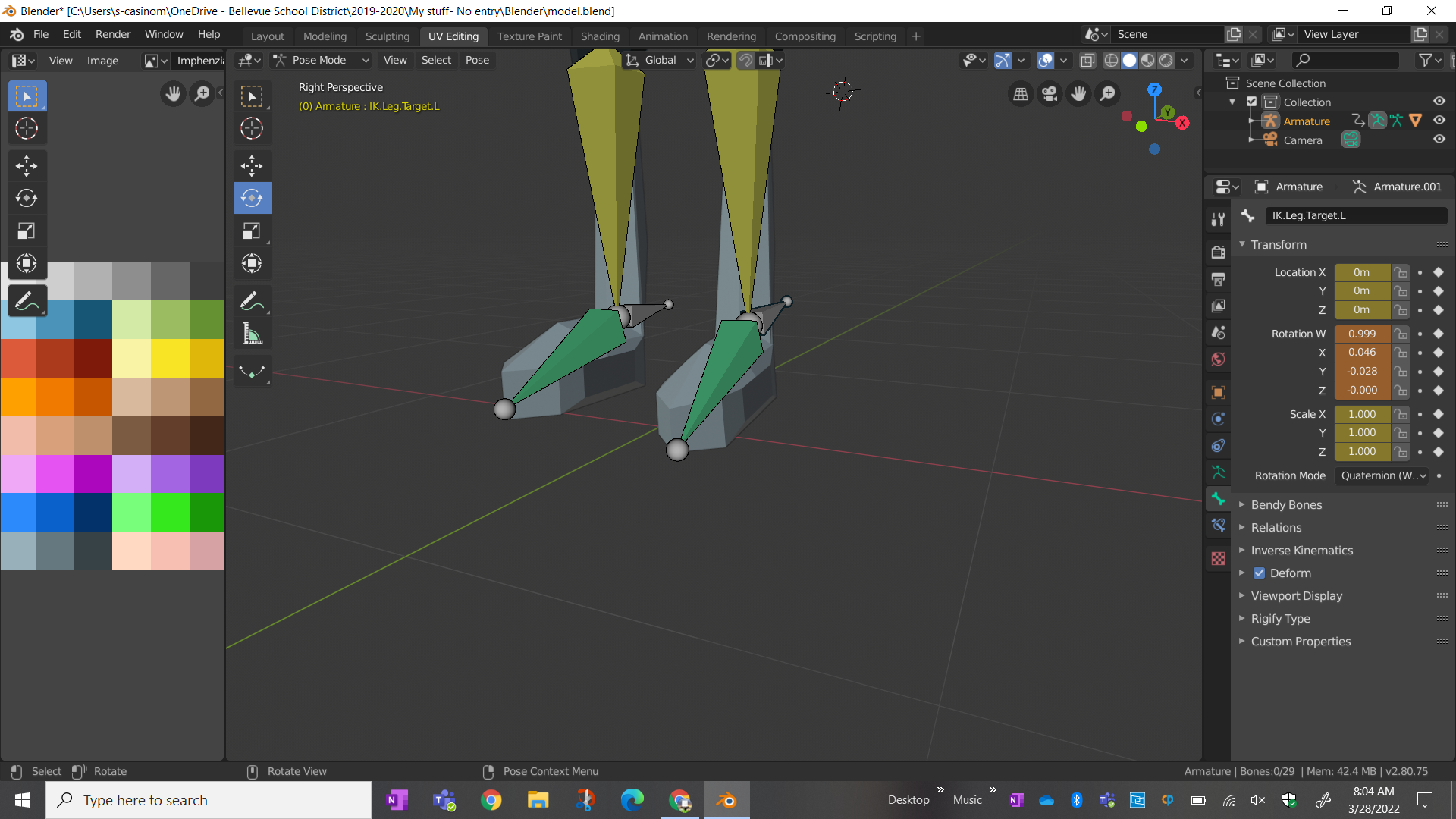1456x819 pixels.
Task: Open the Global orientation dropdown
Action: (x=659, y=60)
